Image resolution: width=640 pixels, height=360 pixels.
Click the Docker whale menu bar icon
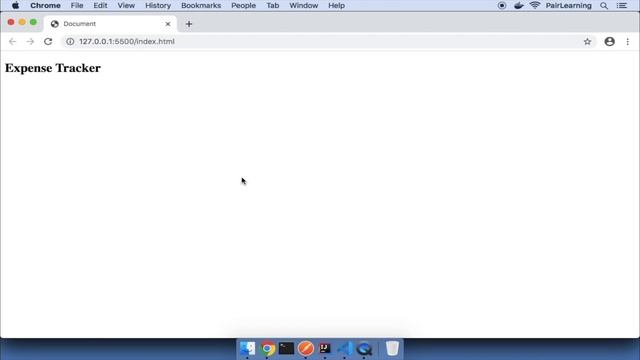click(x=519, y=6)
